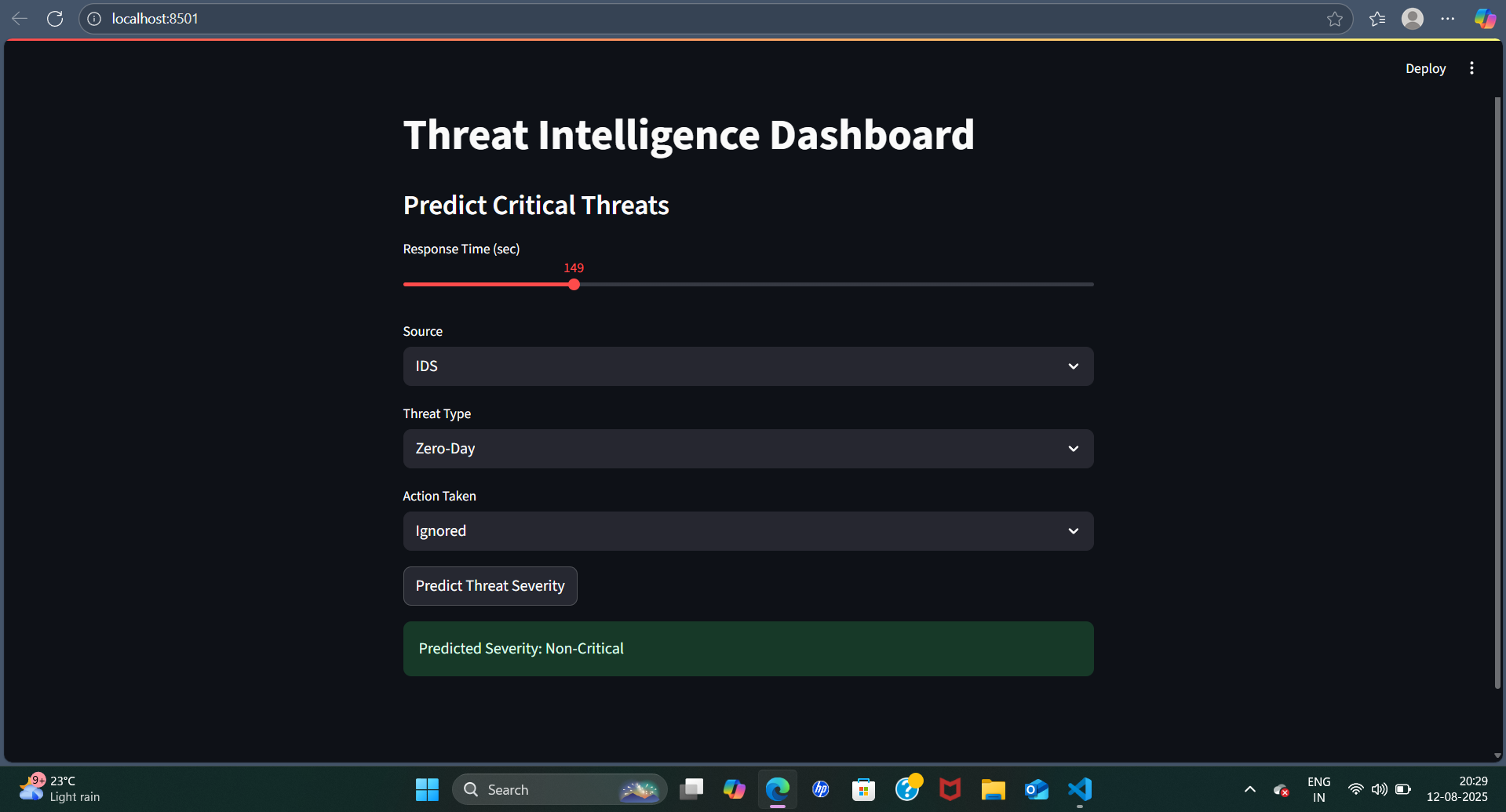The image size is (1506, 812).
Task: Click the Predicted Severity result message
Action: pyautogui.click(x=748, y=649)
